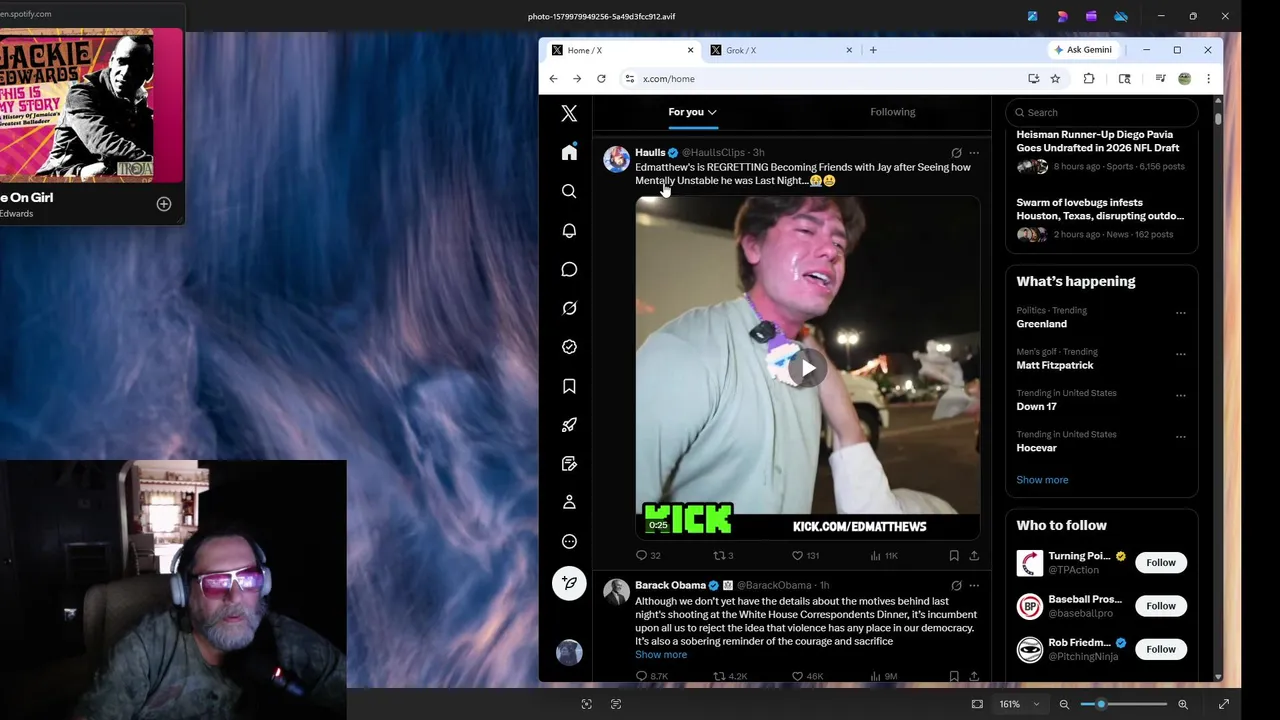
Task: Open Down 17 trend options menu
Action: pos(1180,396)
